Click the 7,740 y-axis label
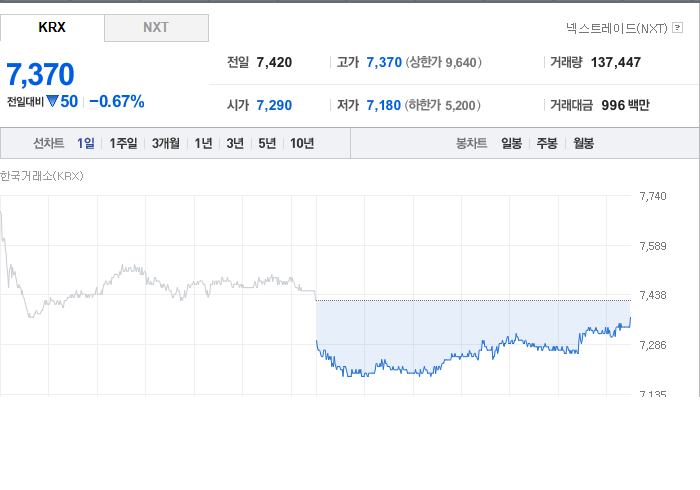The image size is (700, 490). (653, 196)
